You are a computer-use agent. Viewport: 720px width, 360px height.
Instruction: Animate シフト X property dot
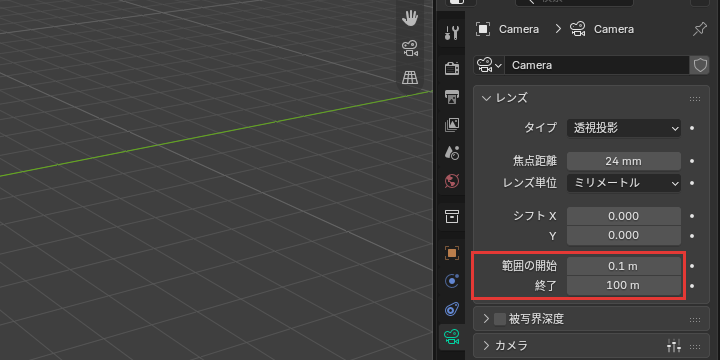(x=692, y=216)
